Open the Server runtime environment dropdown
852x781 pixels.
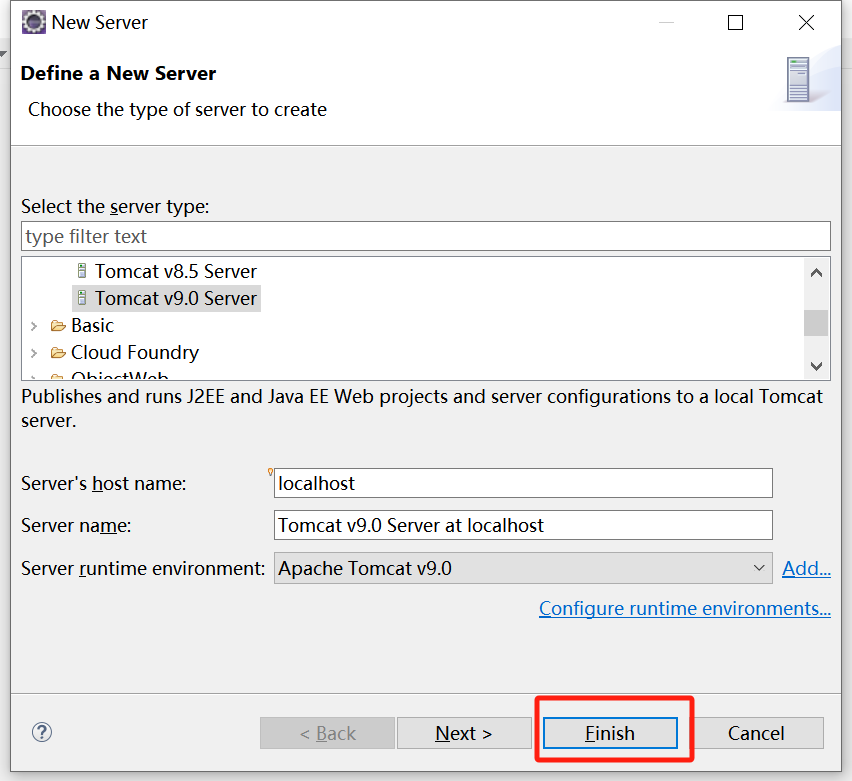coord(523,568)
